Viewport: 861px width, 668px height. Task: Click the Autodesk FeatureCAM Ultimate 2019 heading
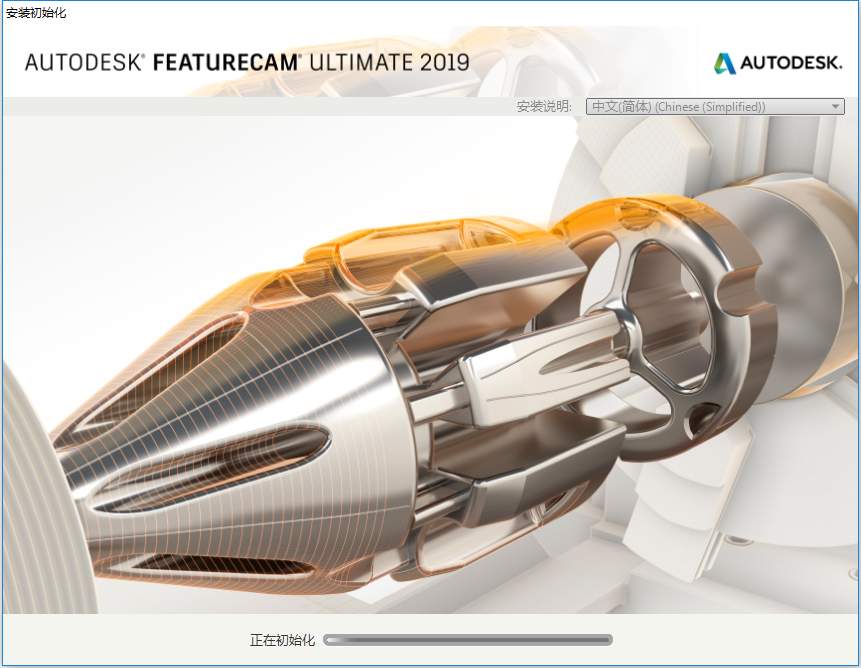point(247,63)
